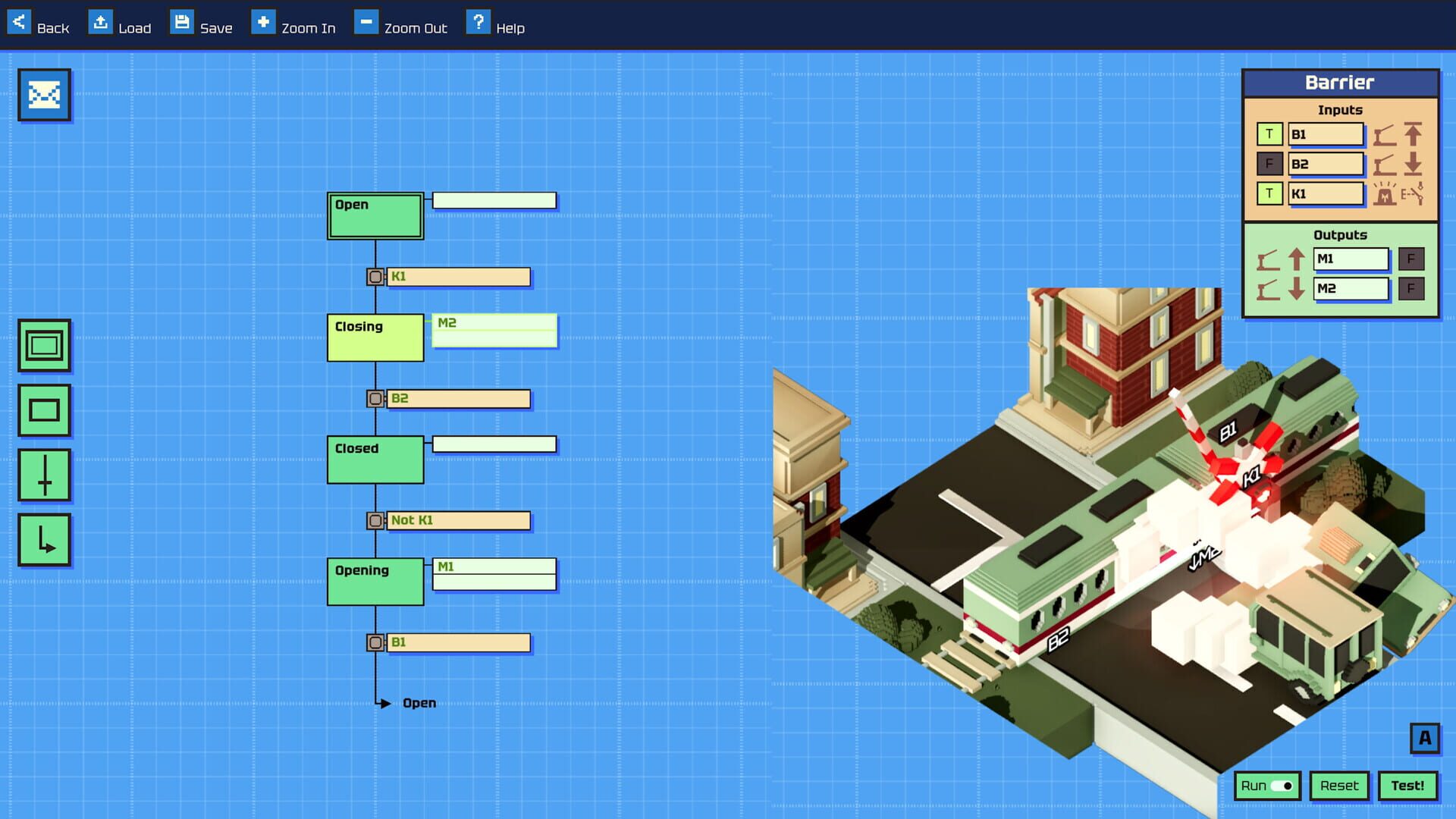Click the envelope message icon
This screenshot has height=819, width=1456.
[44, 95]
